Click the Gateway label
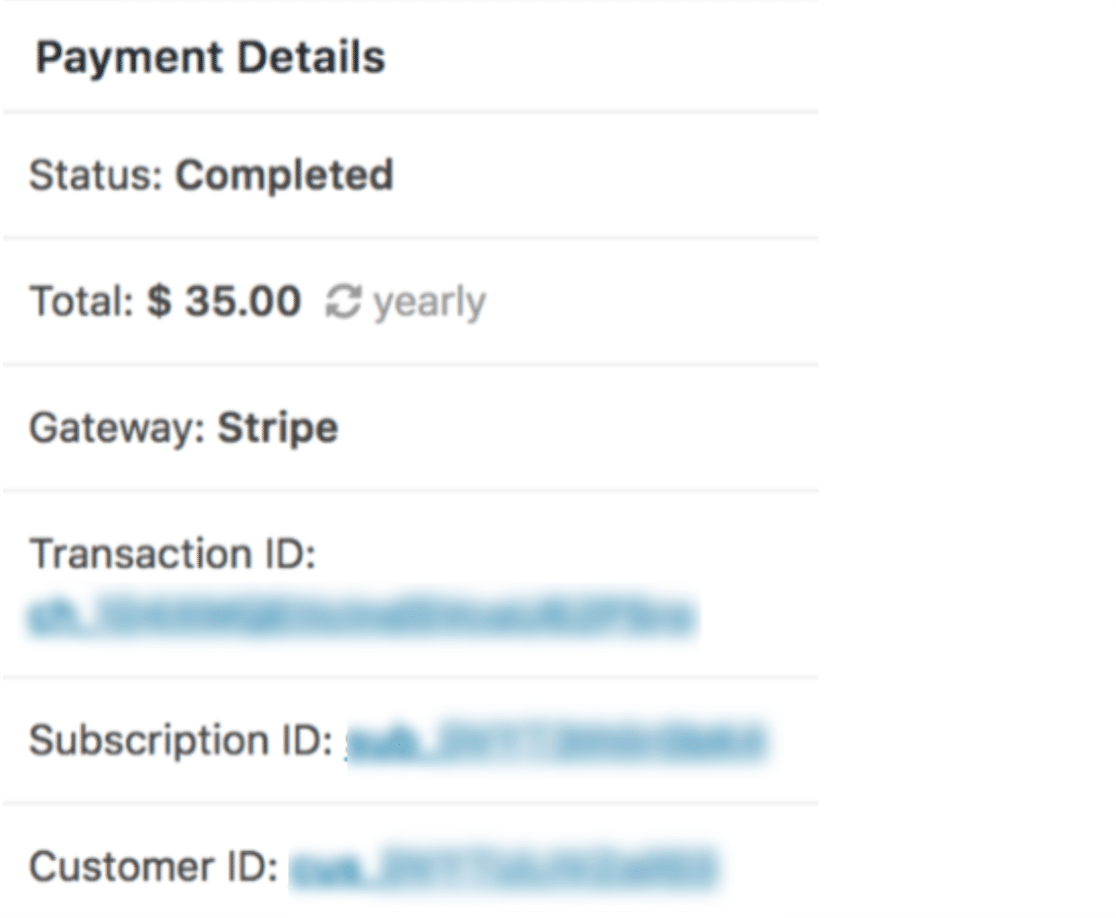The width and height of the screenshot is (1116, 918). point(117,428)
